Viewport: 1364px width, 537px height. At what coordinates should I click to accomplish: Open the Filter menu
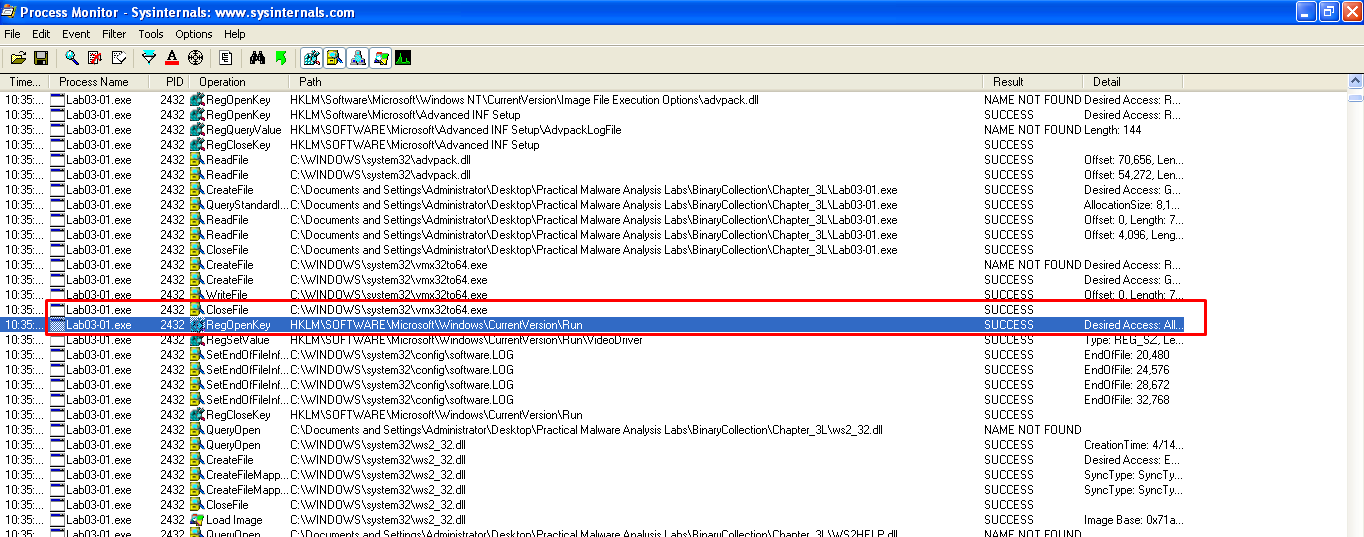(114, 34)
